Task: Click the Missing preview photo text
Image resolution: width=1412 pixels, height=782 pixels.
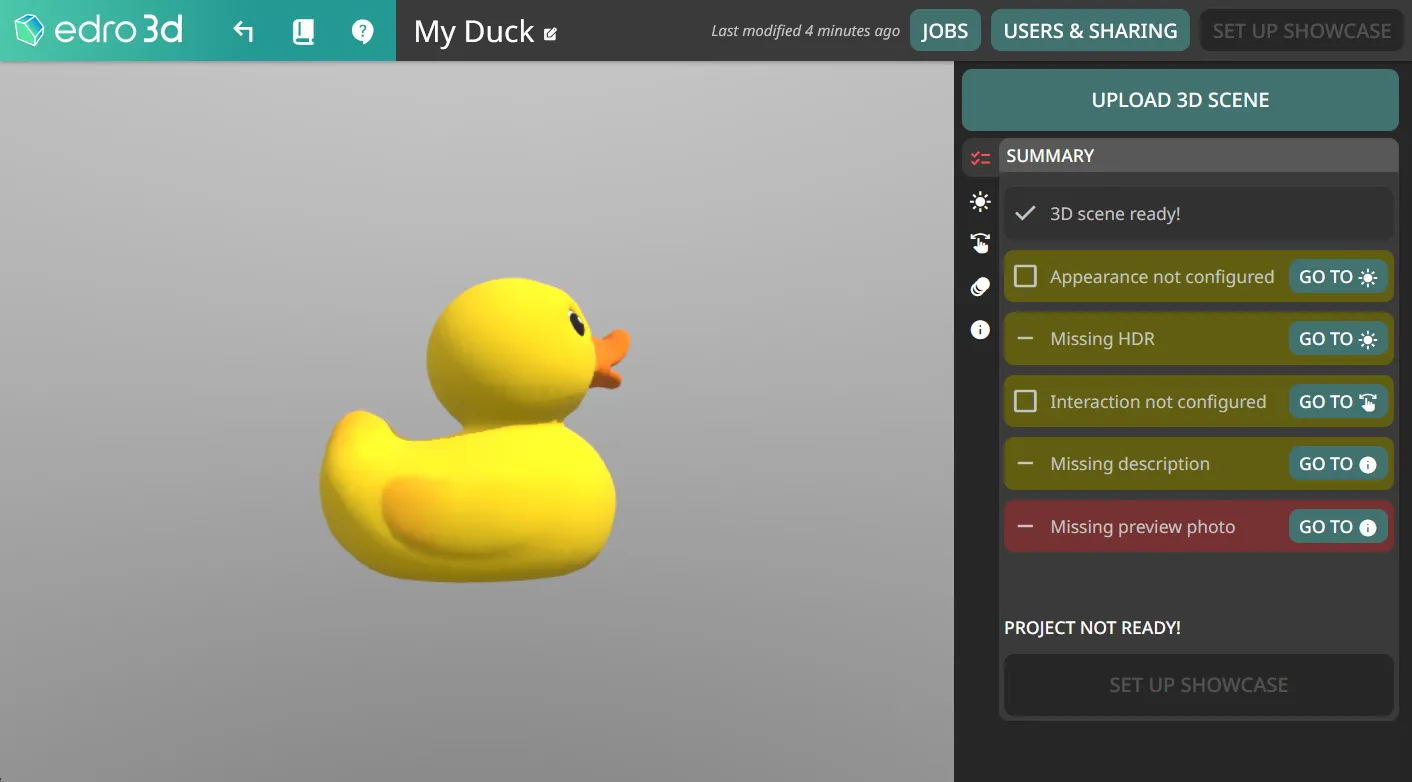Action: (1142, 527)
